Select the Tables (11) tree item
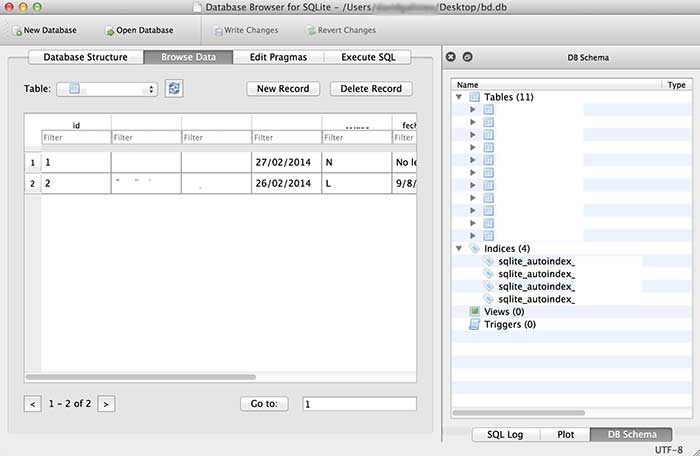The width and height of the screenshot is (700, 456). [x=509, y=97]
